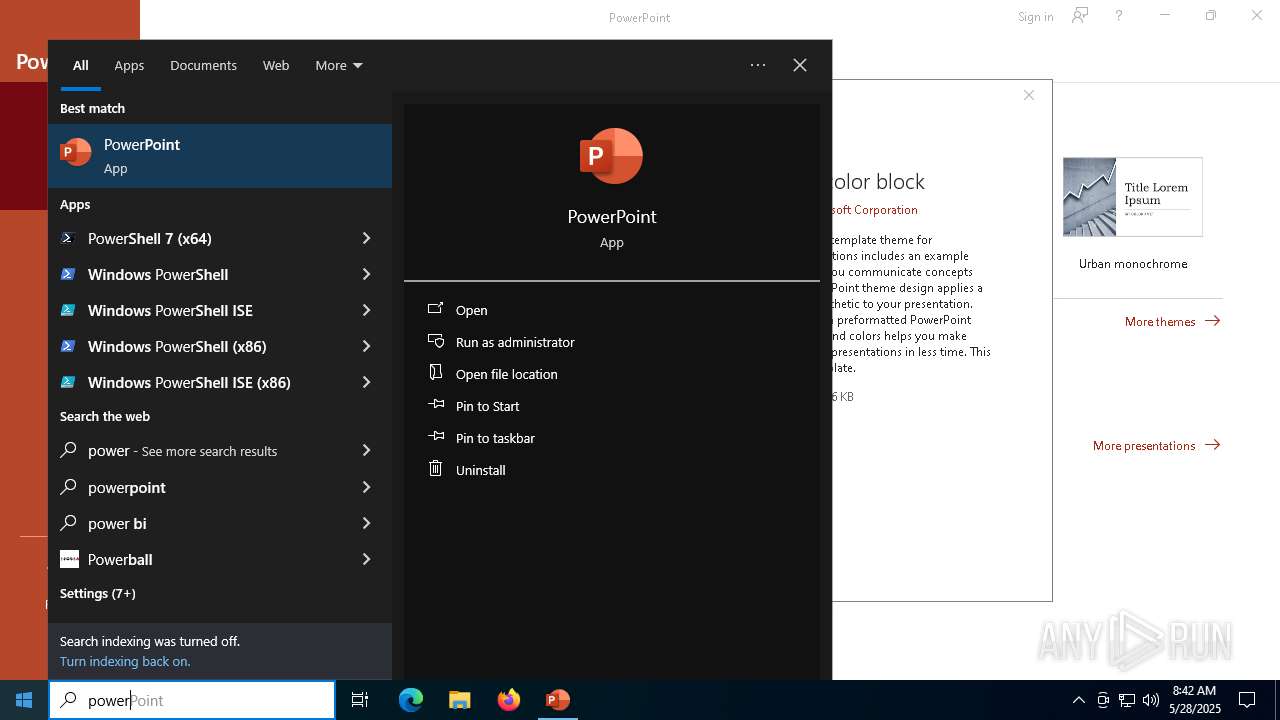1280x720 pixels.
Task: Open Task View from taskbar
Action: pos(360,700)
